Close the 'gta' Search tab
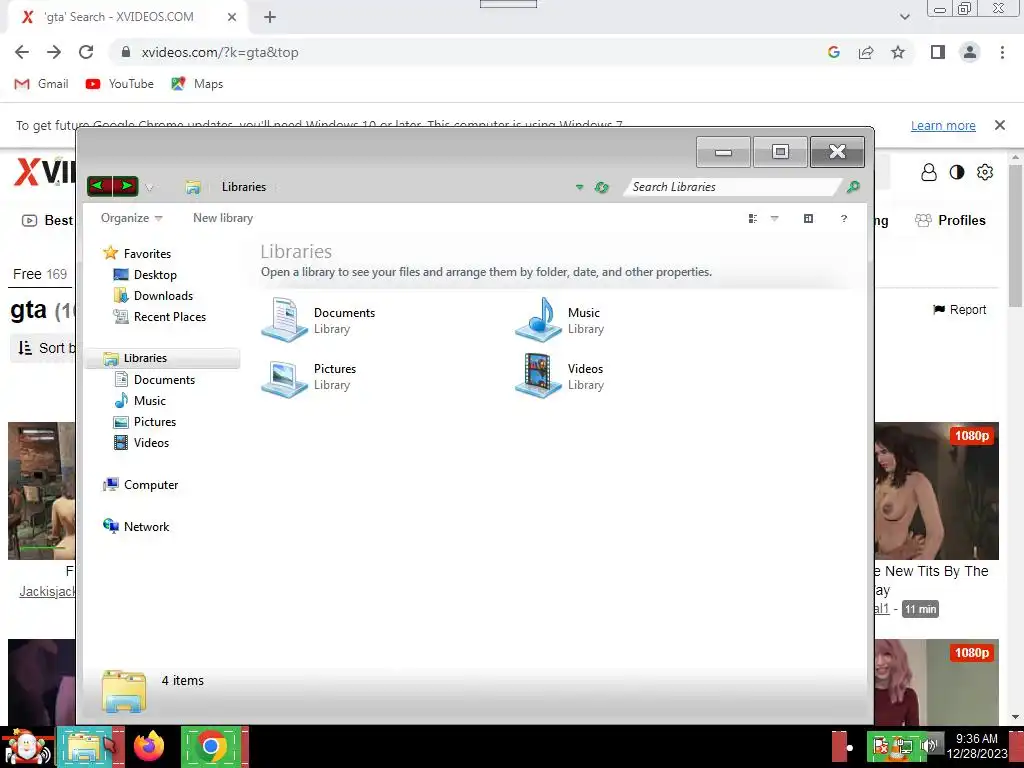Screen dimensions: 1024x768 coord(232,17)
